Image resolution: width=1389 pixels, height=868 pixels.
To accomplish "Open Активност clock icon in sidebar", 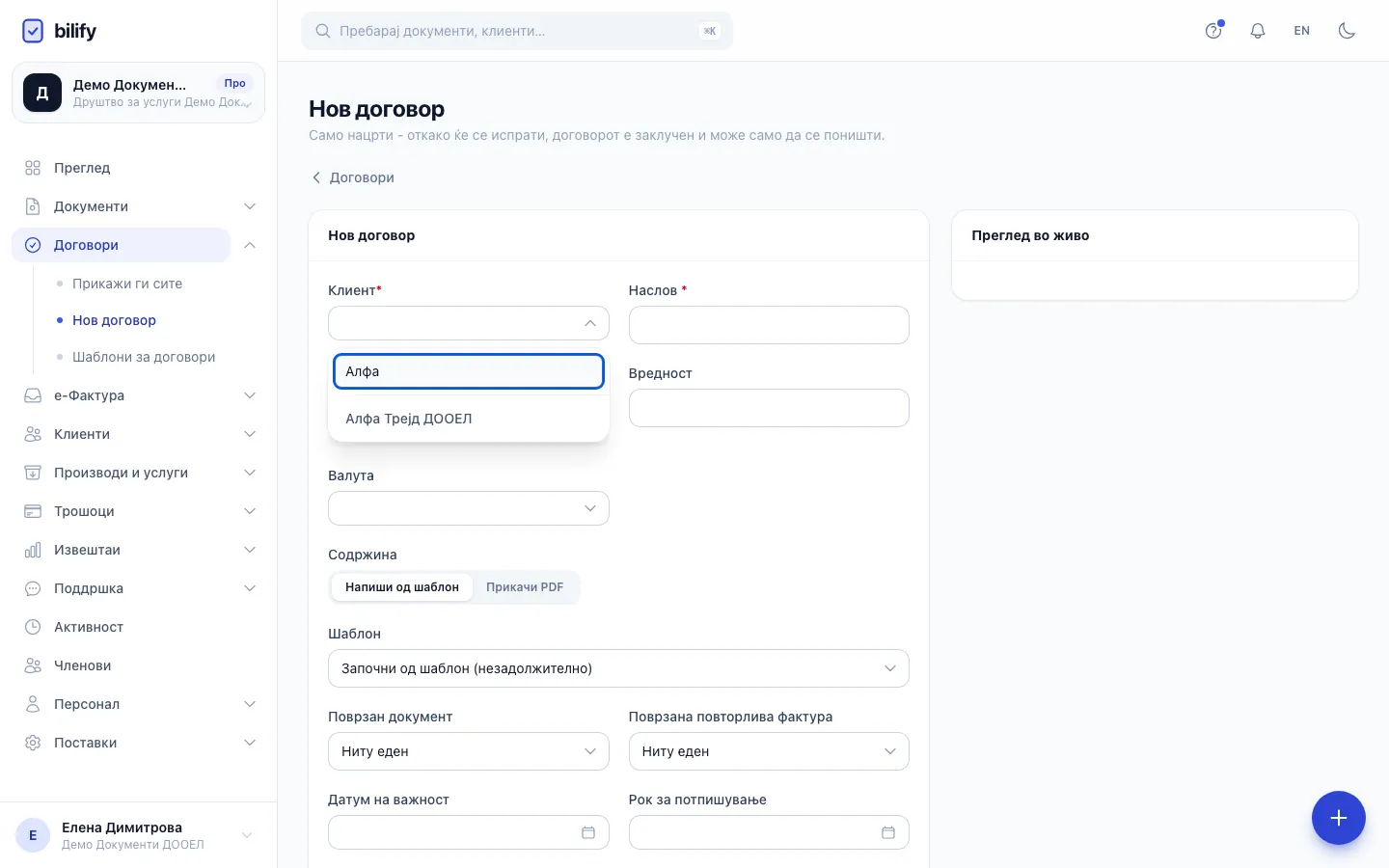I will click(x=33, y=627).
